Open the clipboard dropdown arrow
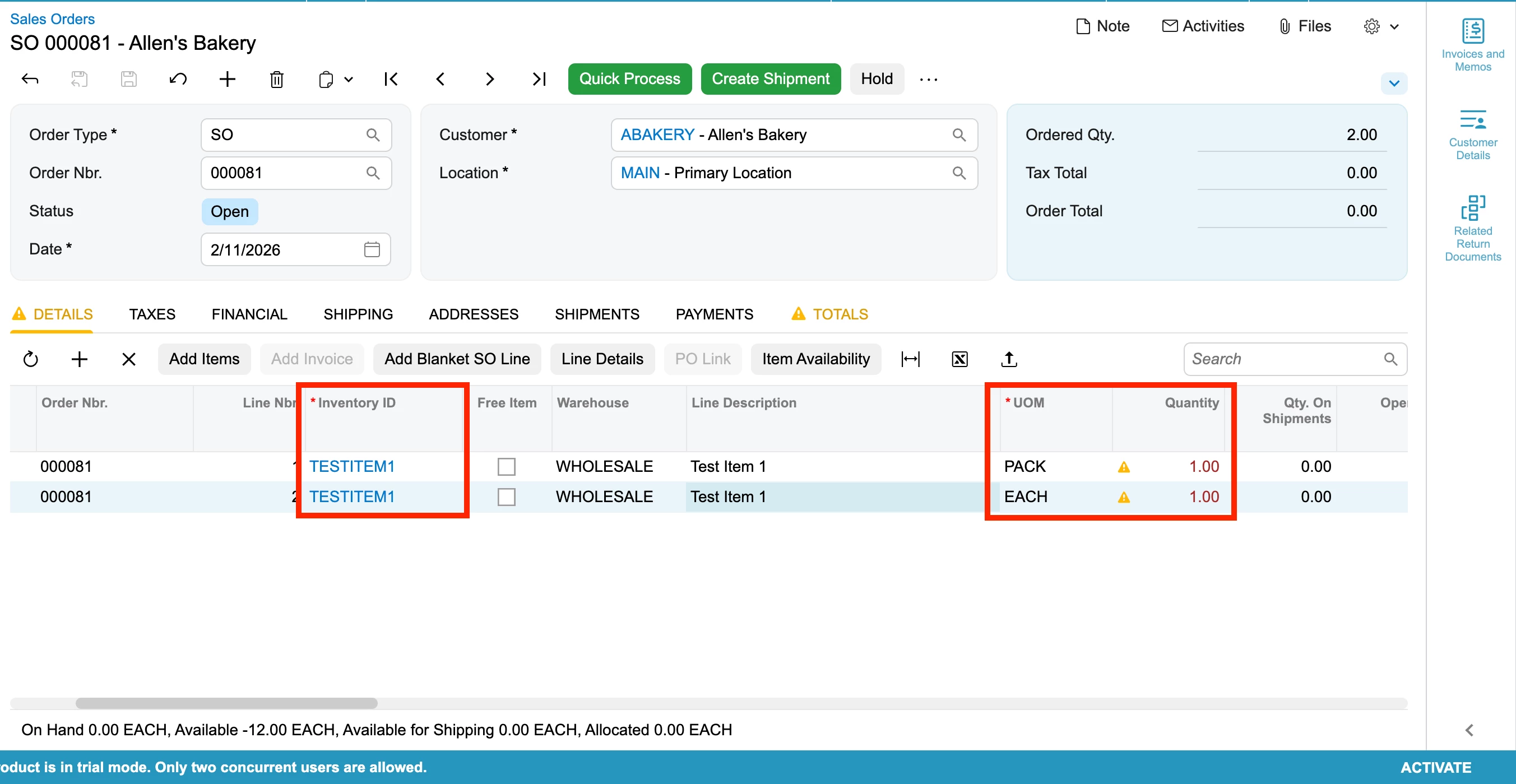 349,79
